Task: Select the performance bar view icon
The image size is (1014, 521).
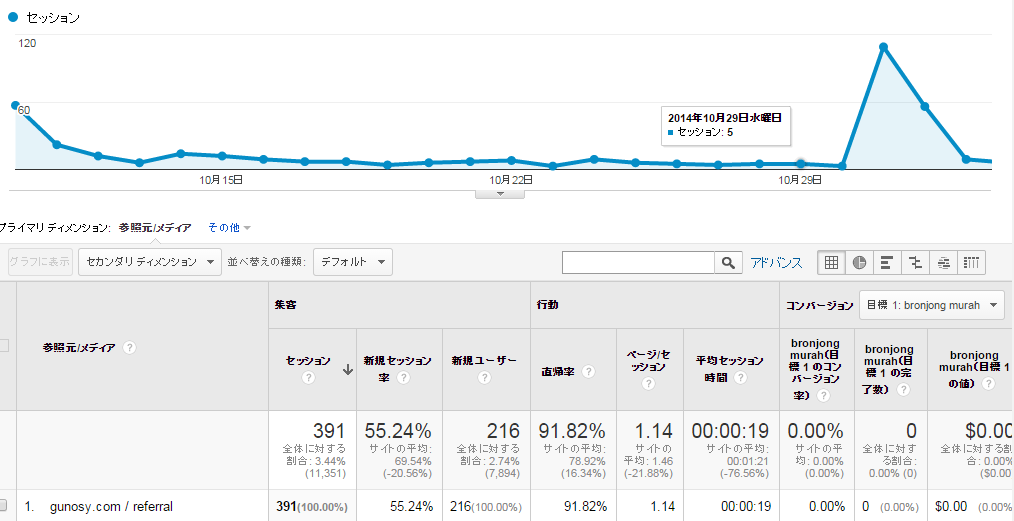Action: [886, 263]
